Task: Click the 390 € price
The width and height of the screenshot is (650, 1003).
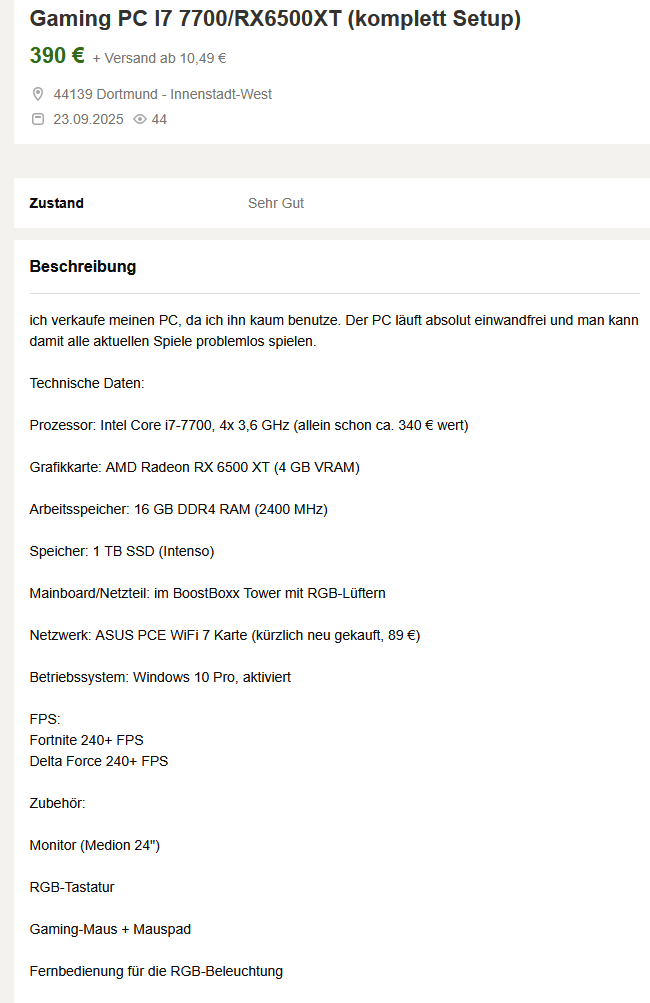Action: pos(57,56)
